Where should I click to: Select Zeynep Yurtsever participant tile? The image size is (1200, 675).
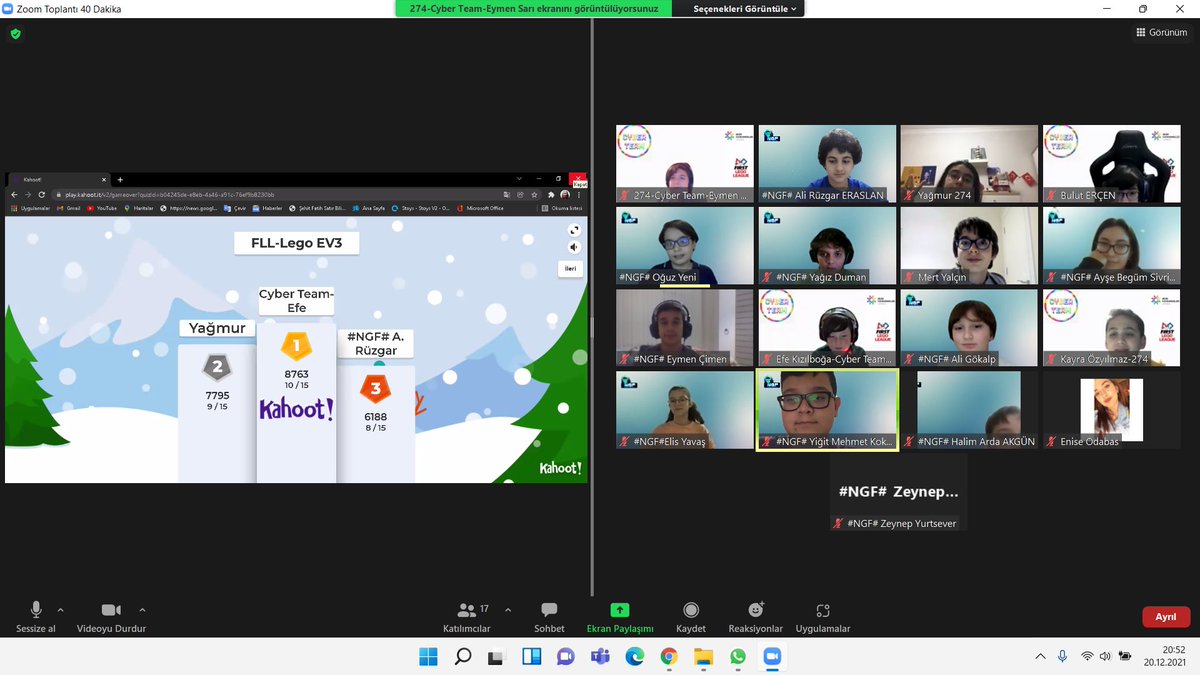(x=898, y=492)
